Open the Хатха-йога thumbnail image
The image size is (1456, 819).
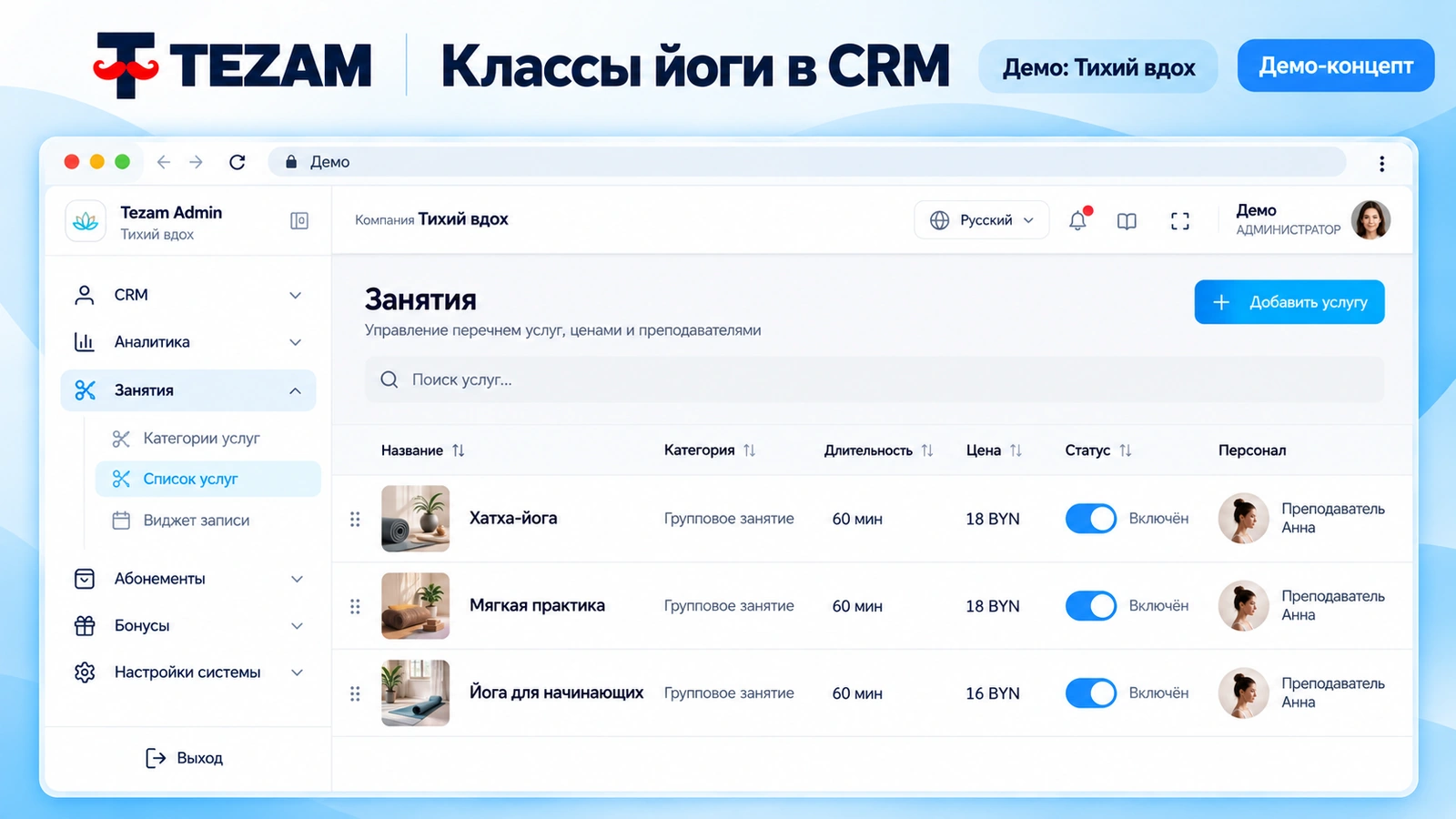click(416, 519)
